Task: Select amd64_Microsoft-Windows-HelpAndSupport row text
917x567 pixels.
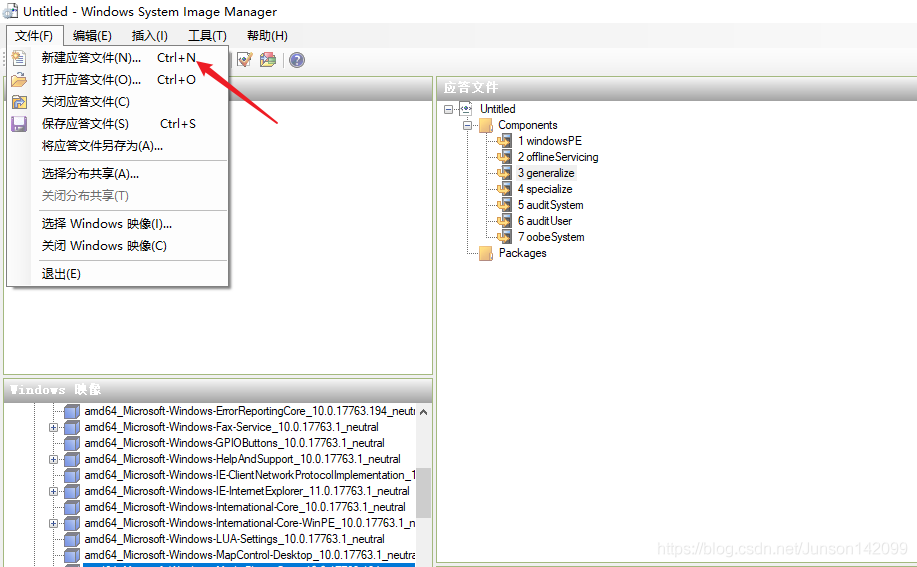Action: coord(242,459)
